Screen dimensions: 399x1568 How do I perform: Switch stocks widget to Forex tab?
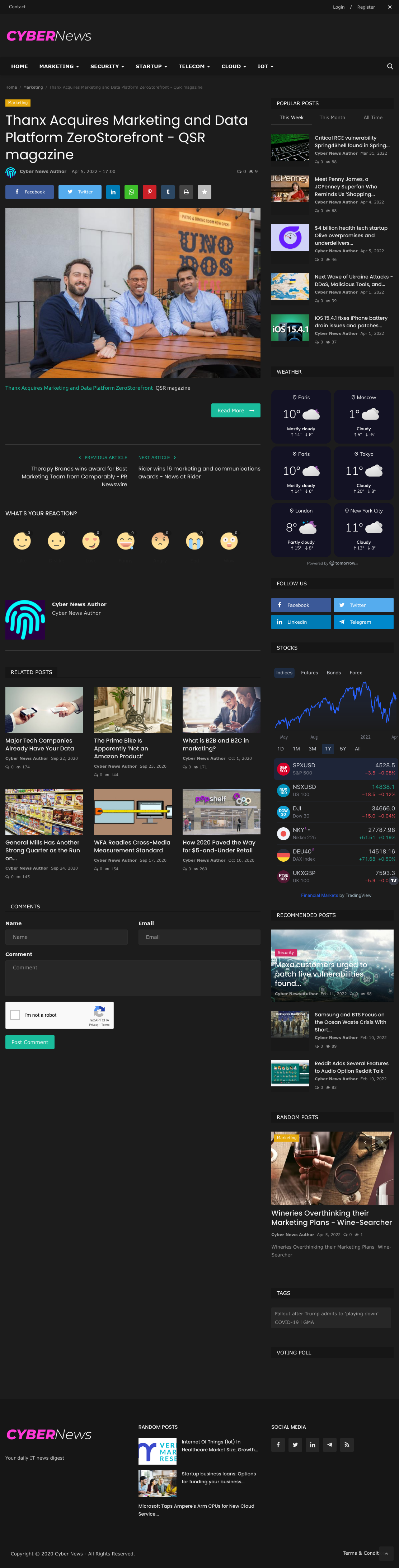[356, 673]
